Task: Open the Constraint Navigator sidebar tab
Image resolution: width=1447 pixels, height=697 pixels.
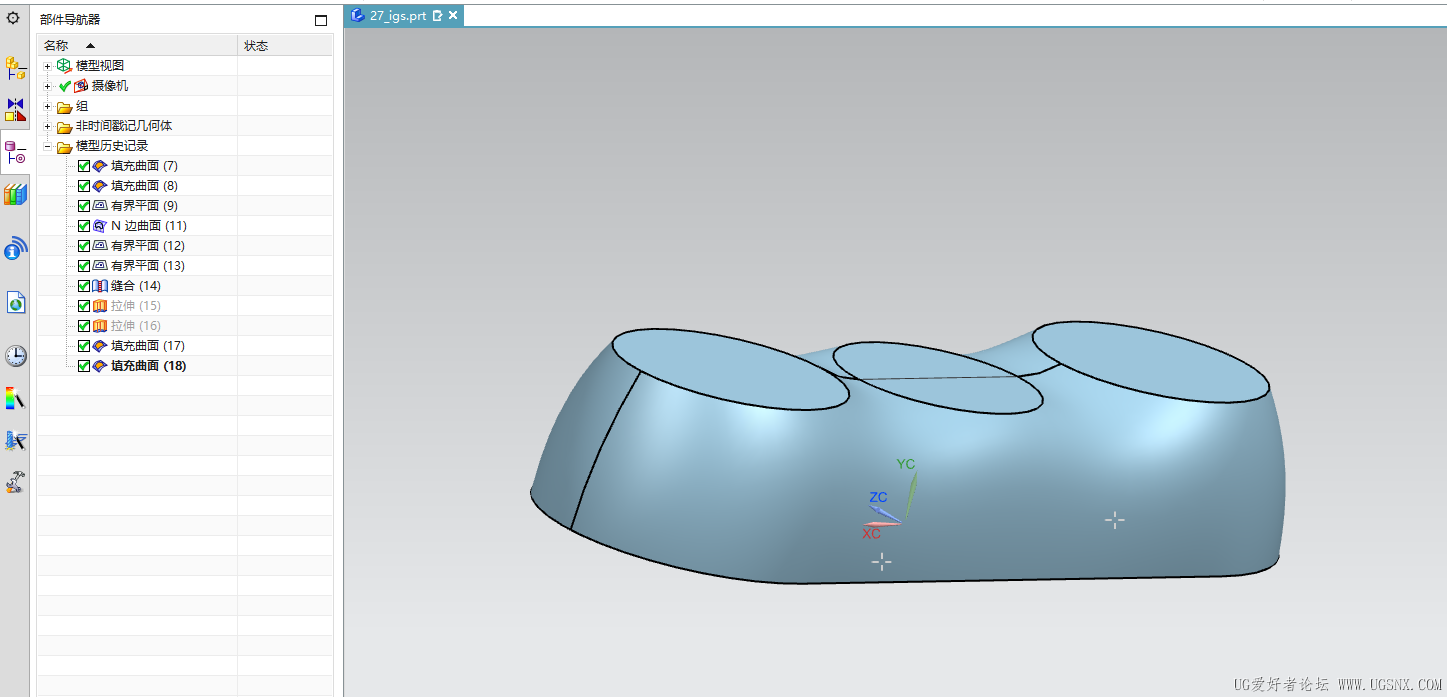Action: (x=15, y=110)
